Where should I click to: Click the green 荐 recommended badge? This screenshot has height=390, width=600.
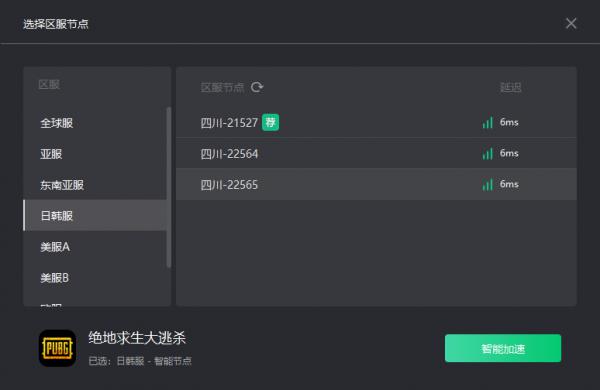[271, 122]
